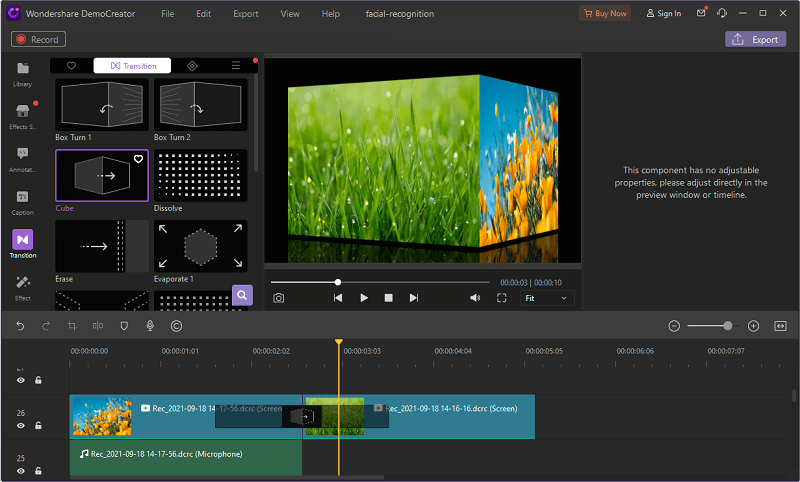Enter fullscreen preview mode
The height and width of the screenshot is (482, 800).
(x=502, y=298)
